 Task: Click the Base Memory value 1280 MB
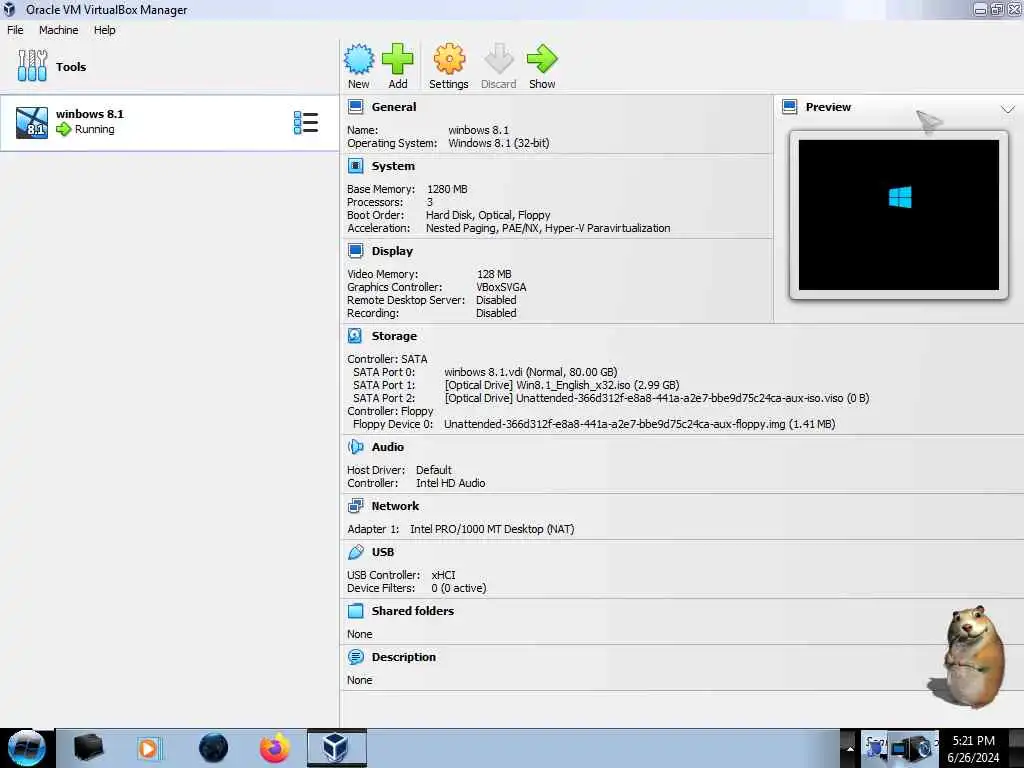tap(447, 189)
